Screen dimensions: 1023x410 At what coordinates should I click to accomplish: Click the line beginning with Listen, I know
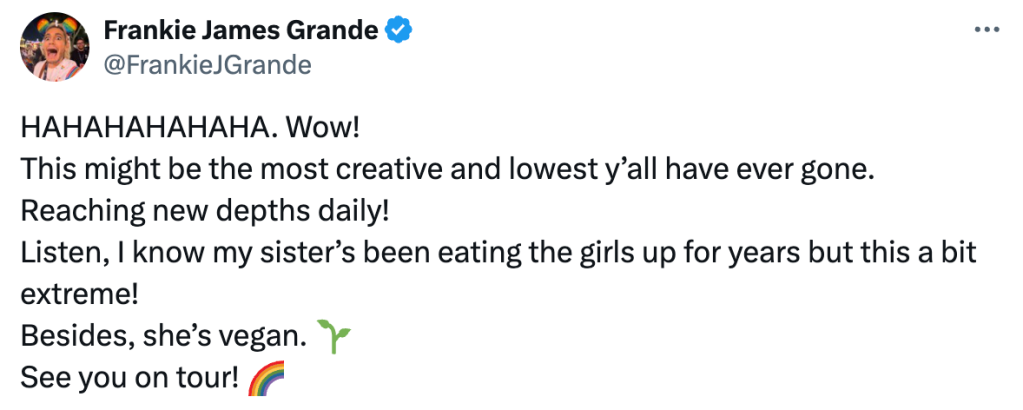point(497,254)
